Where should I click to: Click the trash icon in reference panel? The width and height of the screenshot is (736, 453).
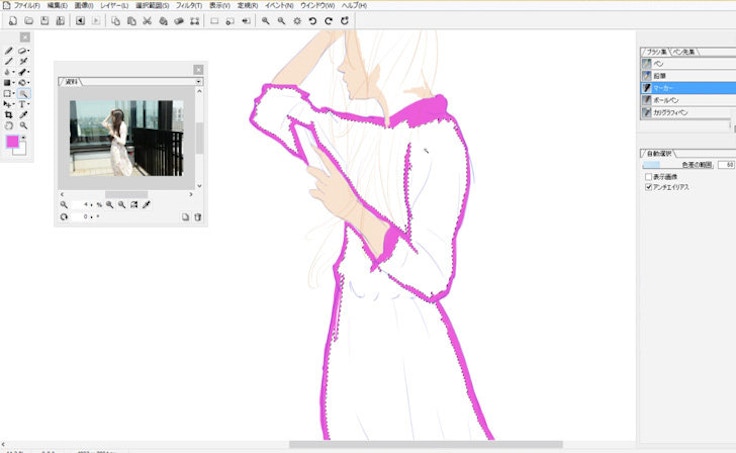(197, 217)
